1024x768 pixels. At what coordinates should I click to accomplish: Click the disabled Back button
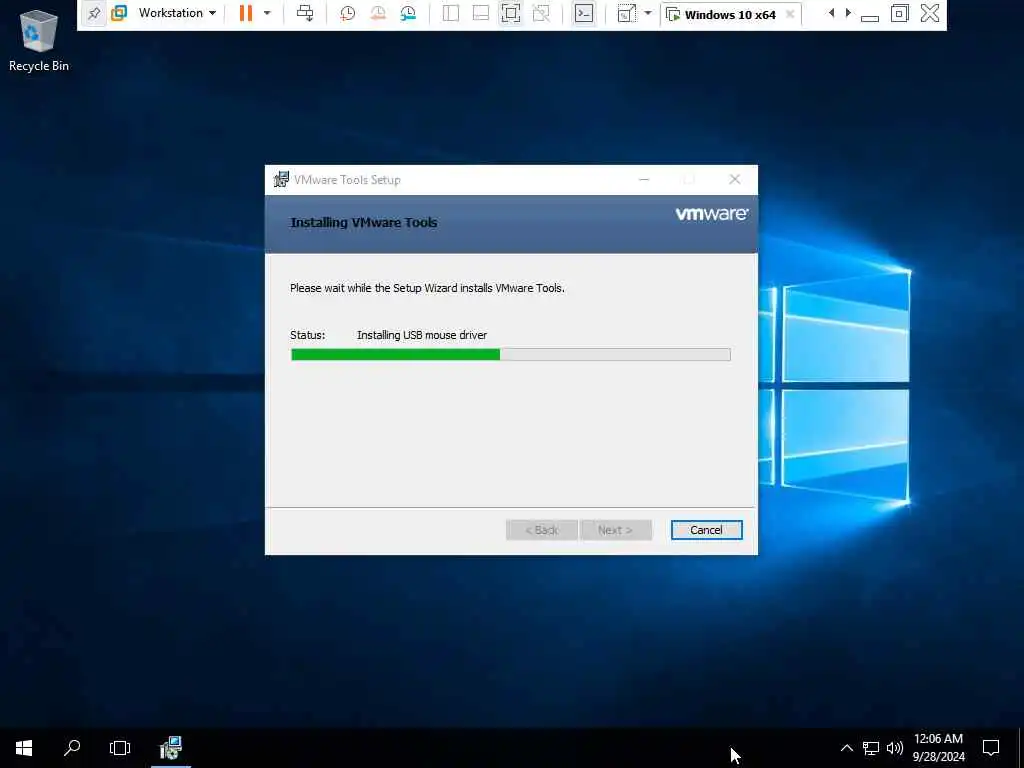(x=541, y=530)
